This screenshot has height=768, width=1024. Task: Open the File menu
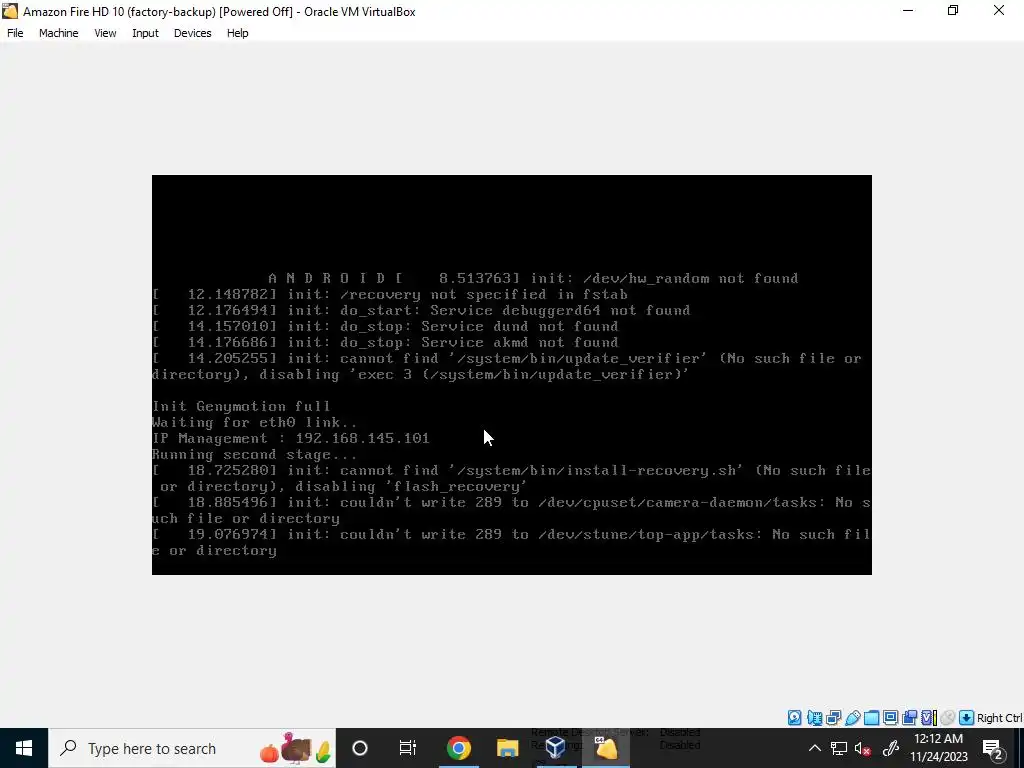pyautogui.click(x=15, y=33)
